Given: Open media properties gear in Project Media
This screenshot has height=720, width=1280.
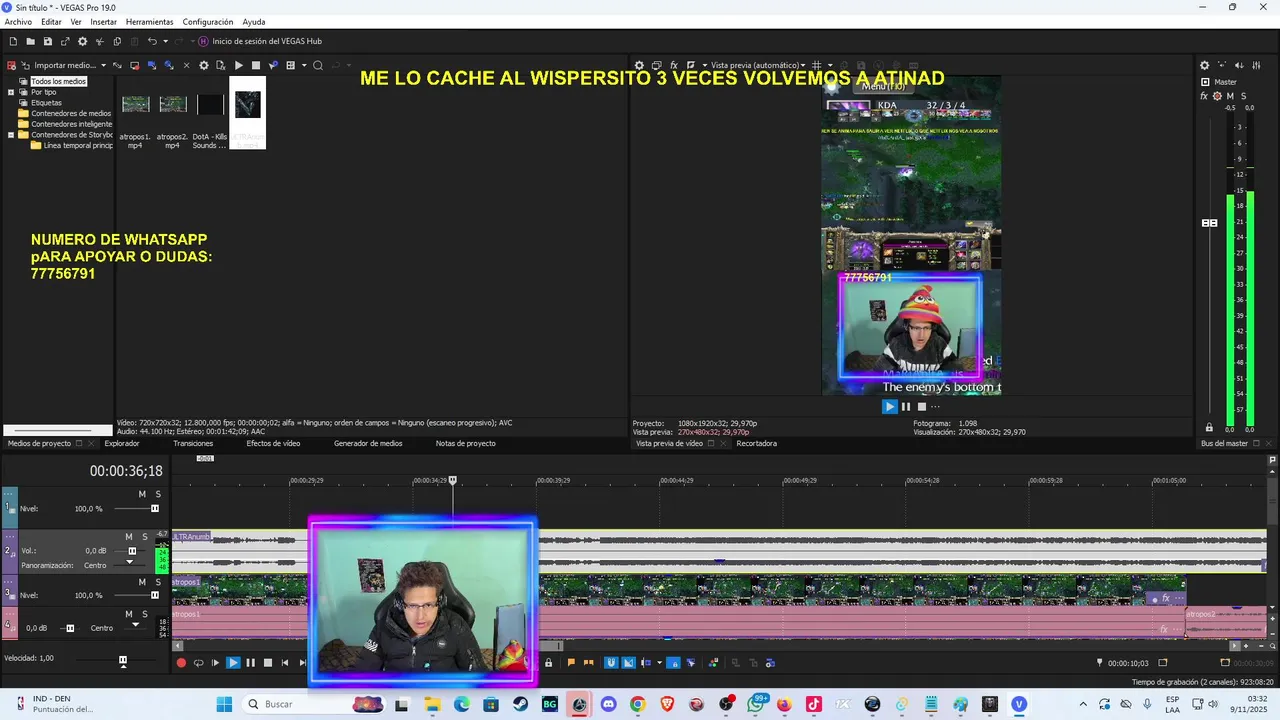Looking at the screenshot, I should [x=204, y=65].
